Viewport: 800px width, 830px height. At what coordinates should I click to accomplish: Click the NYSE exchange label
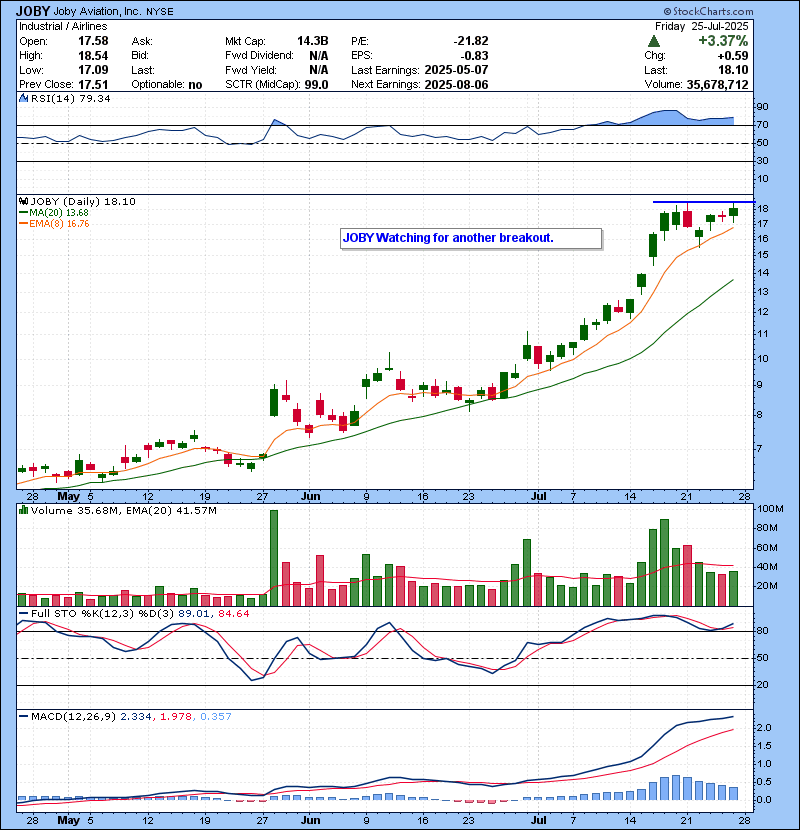[159, 12]
